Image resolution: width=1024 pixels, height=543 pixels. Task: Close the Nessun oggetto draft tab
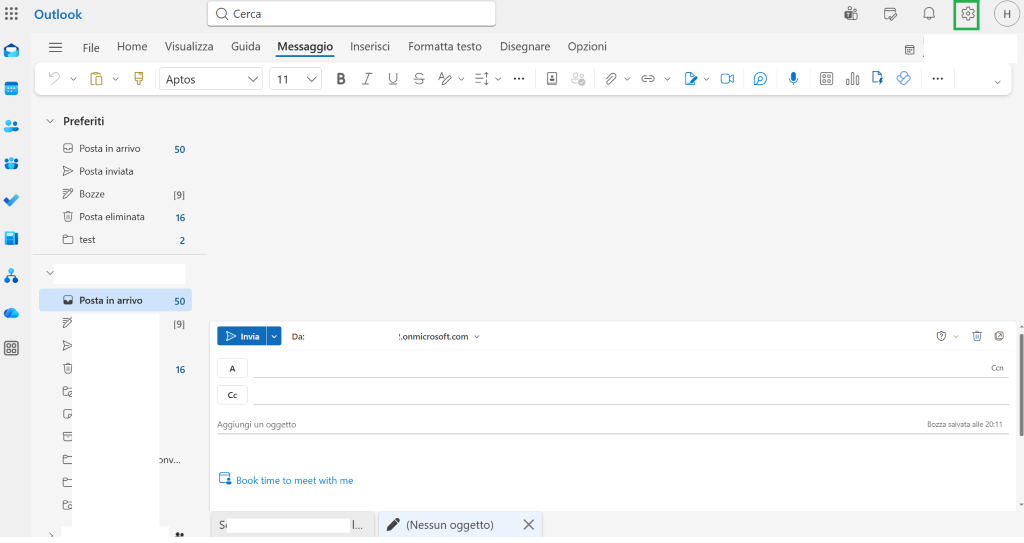coord(528,525)
